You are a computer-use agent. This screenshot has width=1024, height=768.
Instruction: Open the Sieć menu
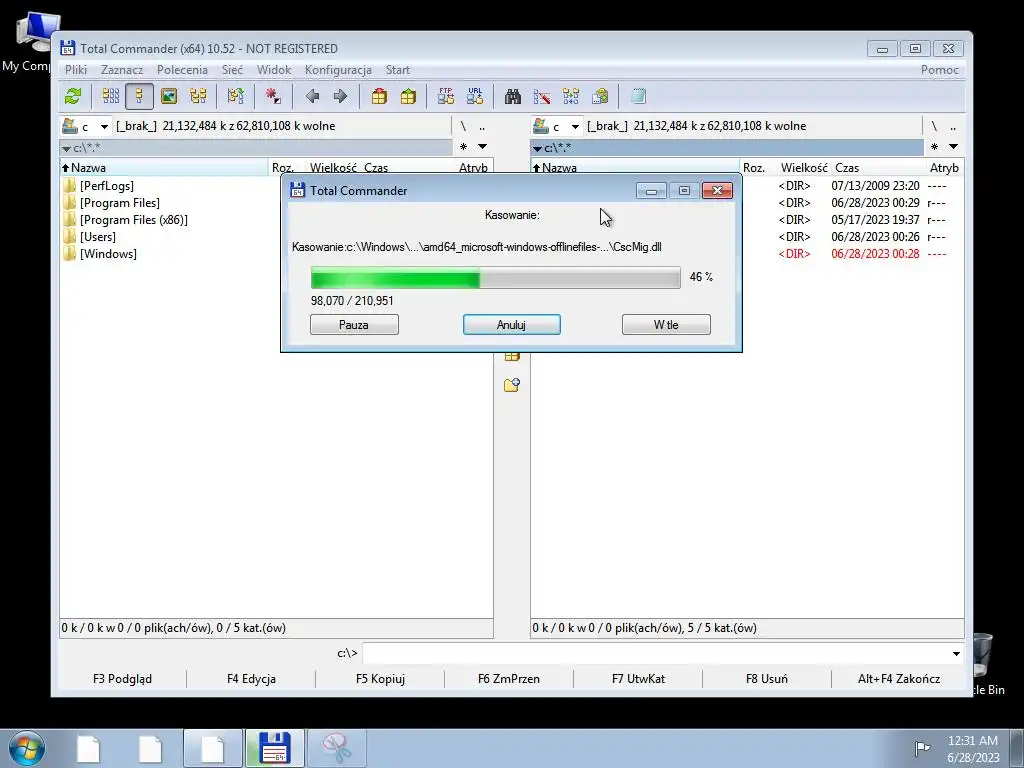232,70
